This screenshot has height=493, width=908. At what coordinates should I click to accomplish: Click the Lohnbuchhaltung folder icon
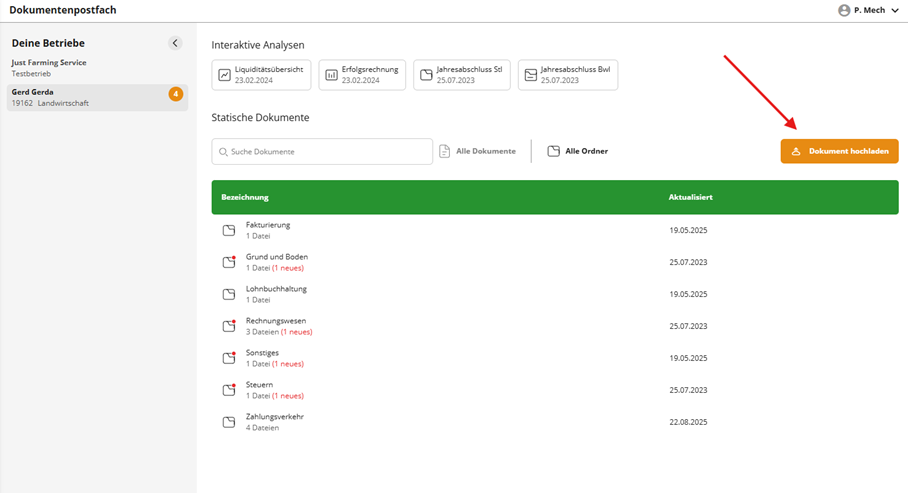229,294
